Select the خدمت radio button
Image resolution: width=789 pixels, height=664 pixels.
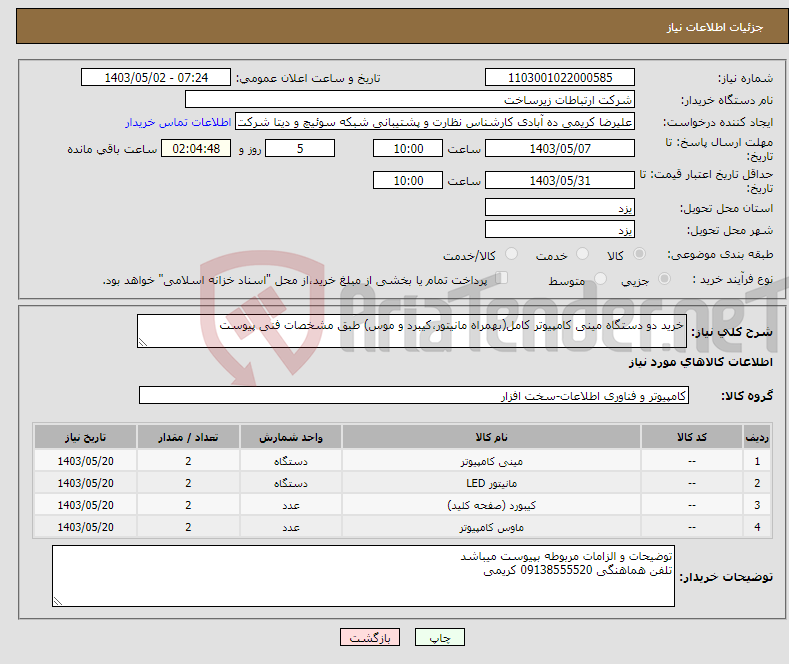(x=582, y=254)
